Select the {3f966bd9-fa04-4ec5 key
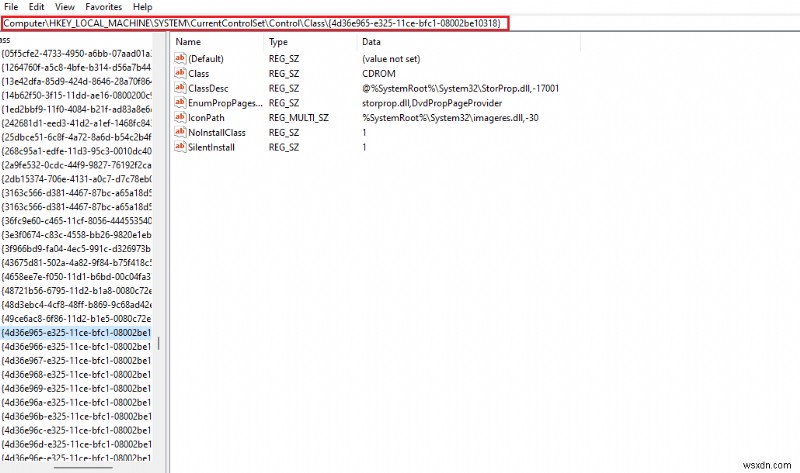 (76, 249)
